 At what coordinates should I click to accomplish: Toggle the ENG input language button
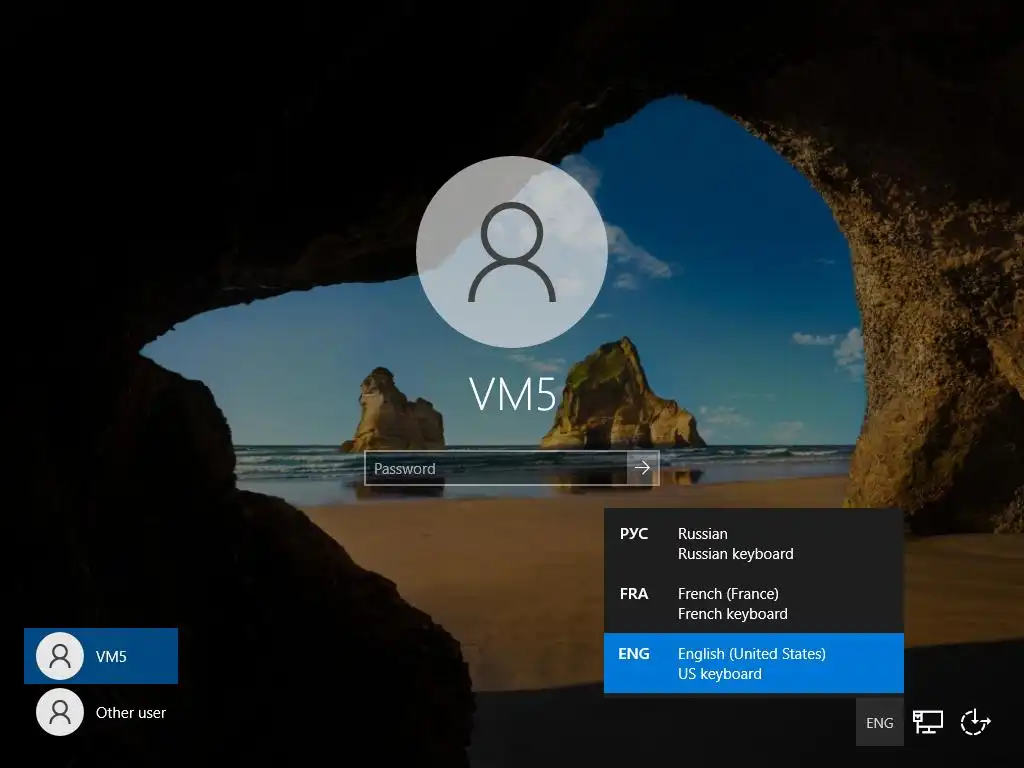880,722
